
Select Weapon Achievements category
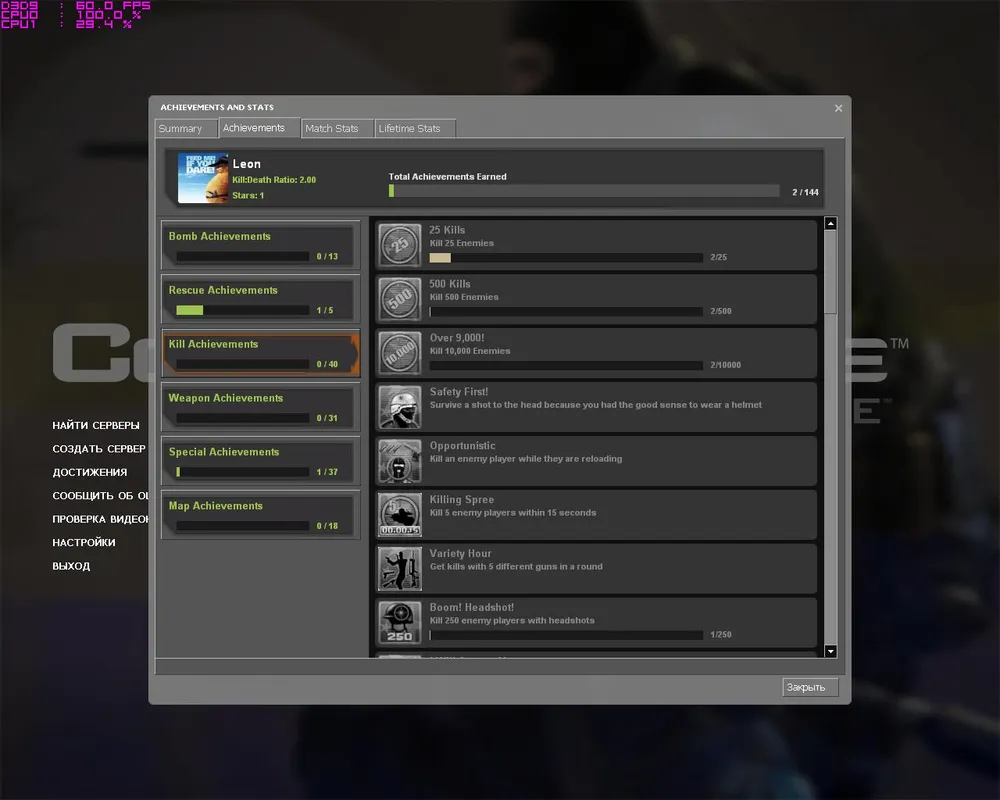pos(260,407)
